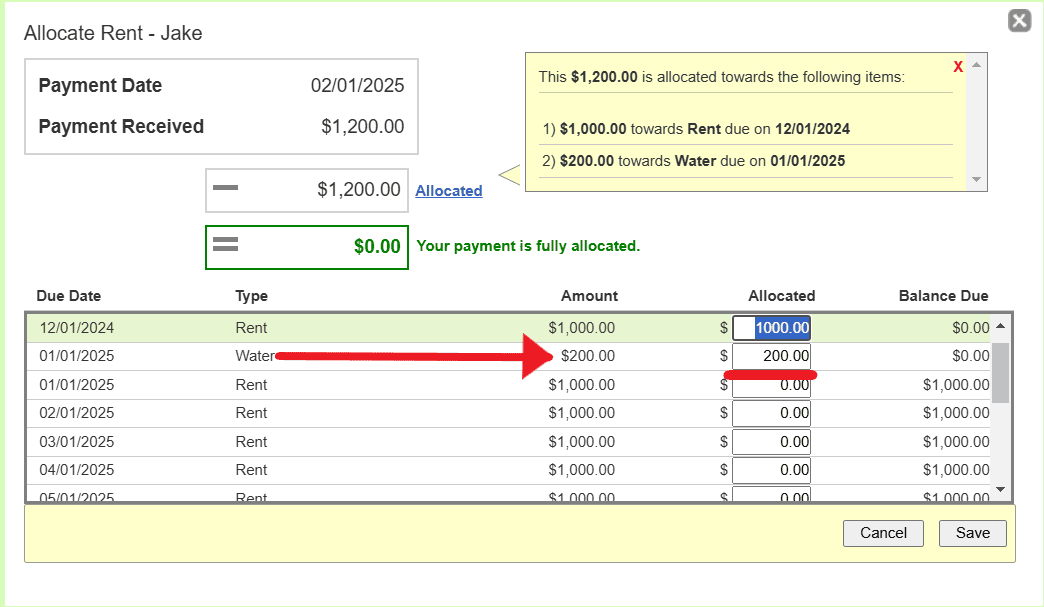Click allocated field for 01/01/2025 Rent
The image size is (1044, 607).
[x=771, y=385]
